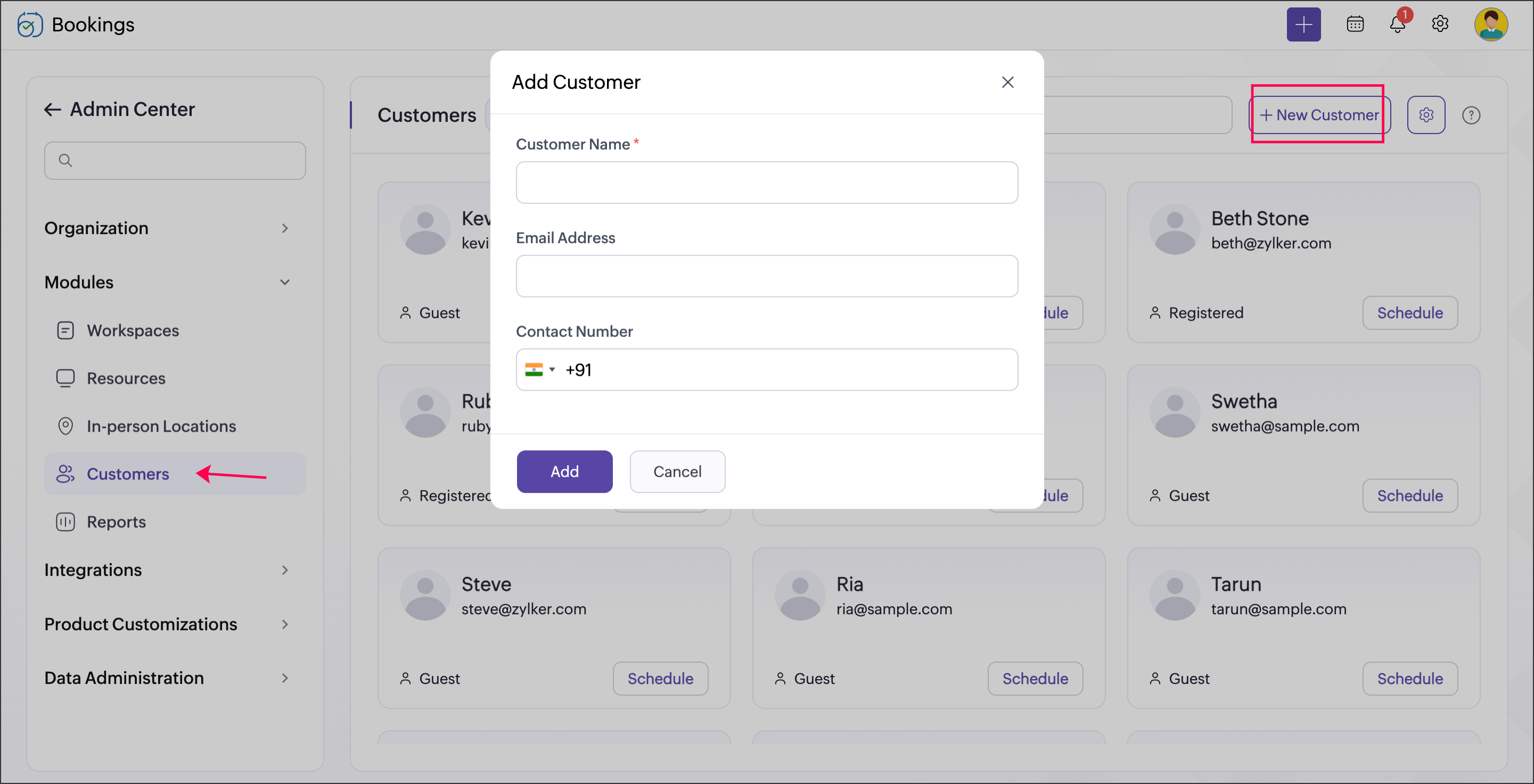Image resolution: width=1534 pixels, height=784 pixels.
Task: Click the Email Address field
Action: tap(766, 276)
